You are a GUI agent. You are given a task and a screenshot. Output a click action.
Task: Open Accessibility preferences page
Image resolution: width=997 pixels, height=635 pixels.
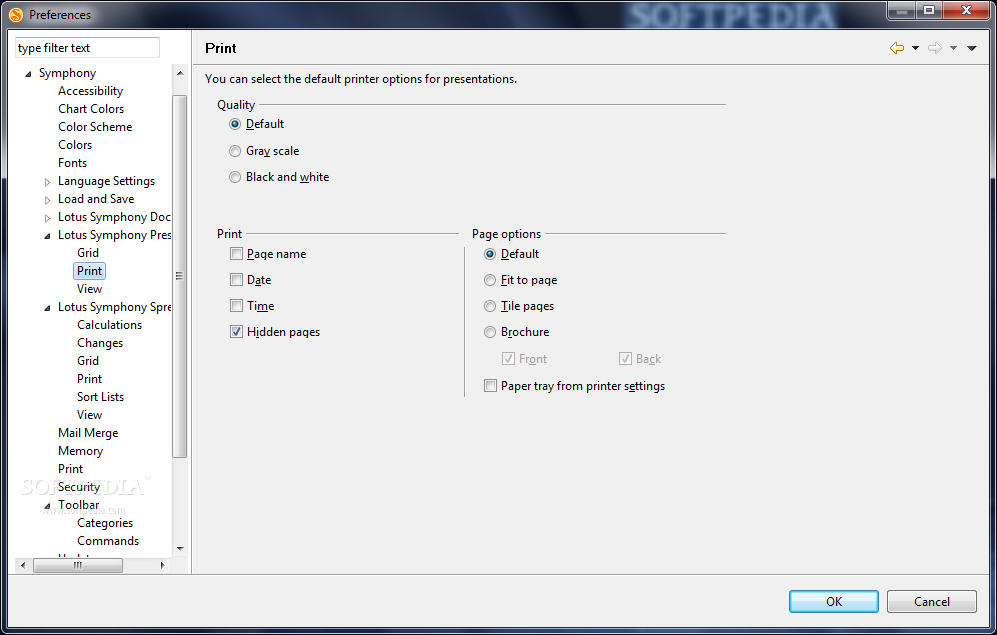[90, 91]
